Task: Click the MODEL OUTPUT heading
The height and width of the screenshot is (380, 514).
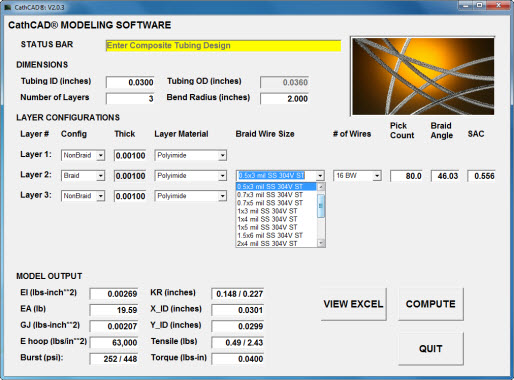Action: (49, 276)
